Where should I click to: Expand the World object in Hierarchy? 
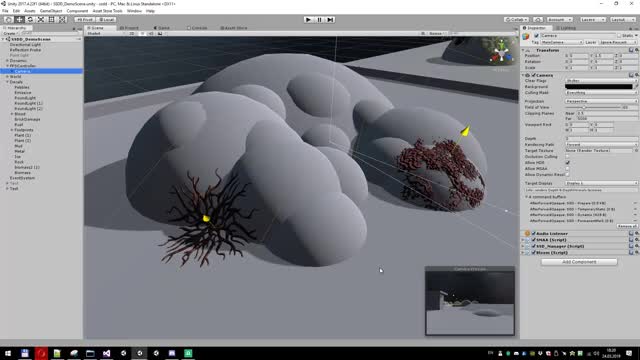pos(7,77)
